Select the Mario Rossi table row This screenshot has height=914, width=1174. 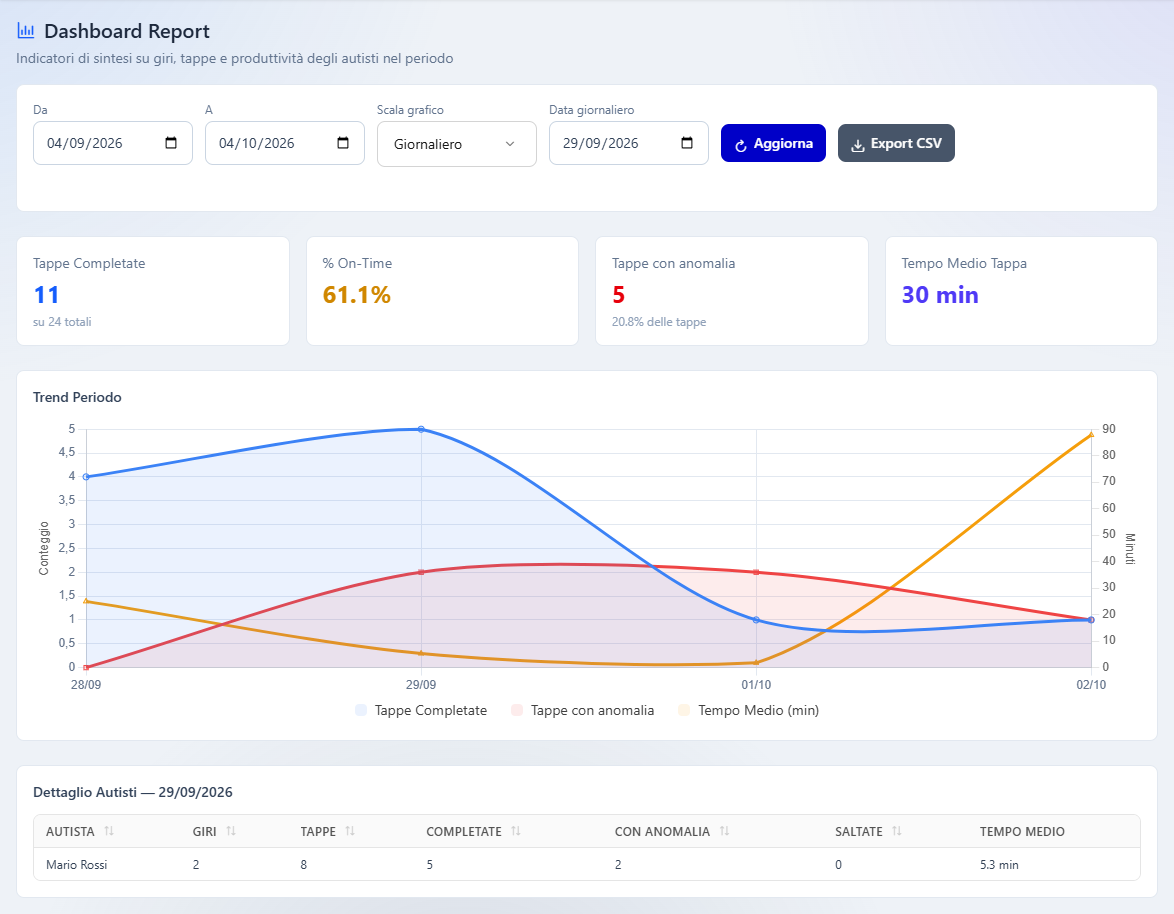(x=587, y=865)
